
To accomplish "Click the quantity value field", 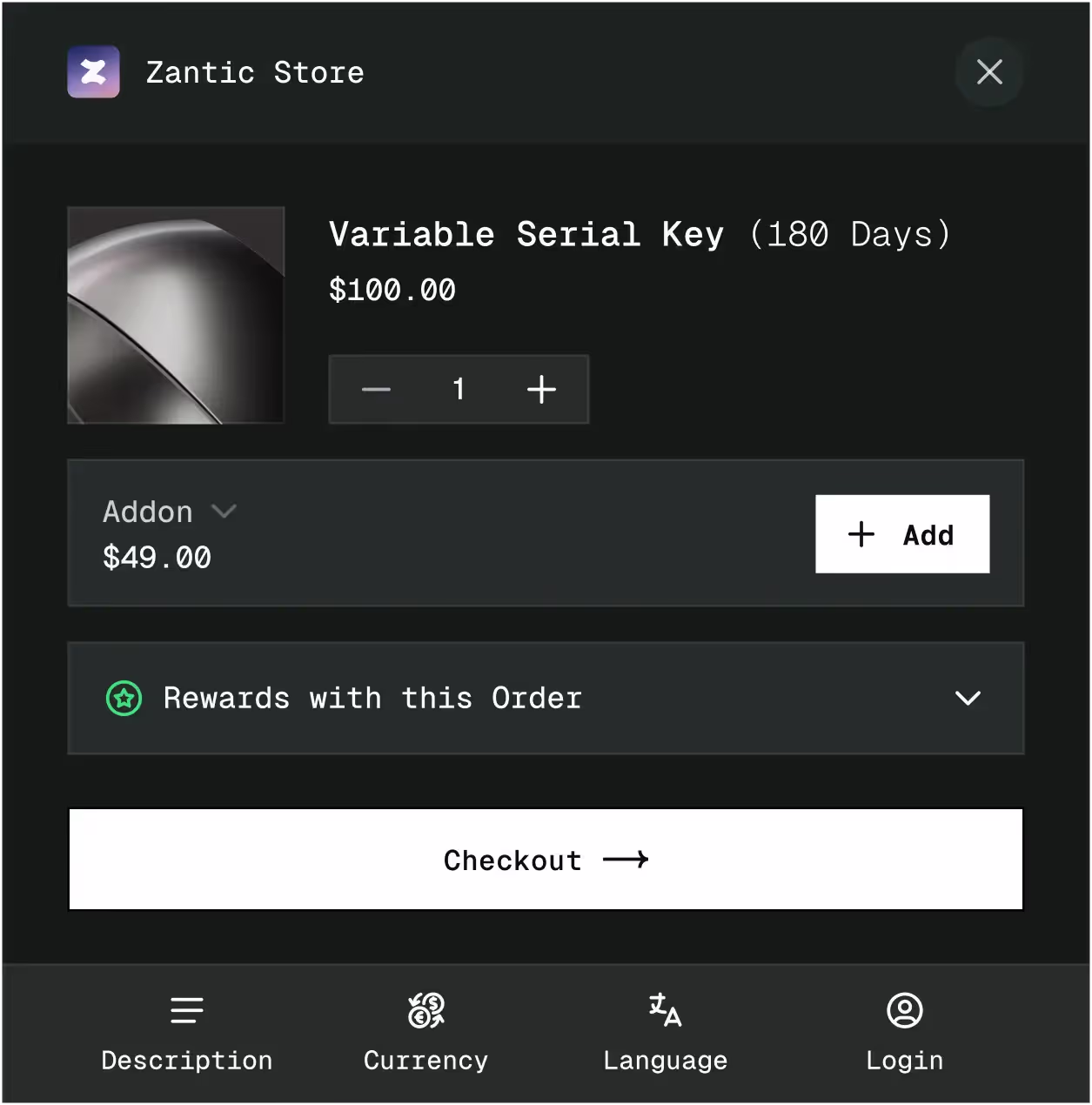I will (459, 389).
